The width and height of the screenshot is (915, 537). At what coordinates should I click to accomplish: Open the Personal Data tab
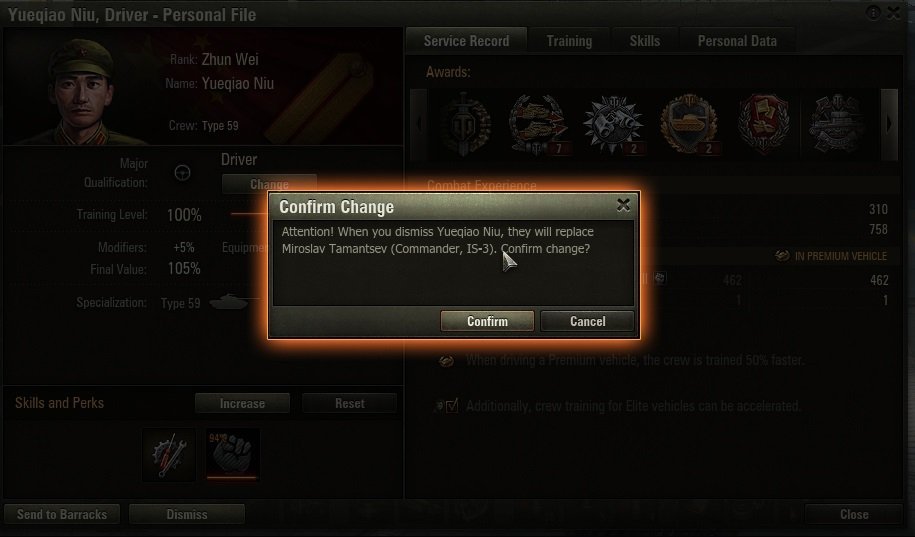click(737, 41)
